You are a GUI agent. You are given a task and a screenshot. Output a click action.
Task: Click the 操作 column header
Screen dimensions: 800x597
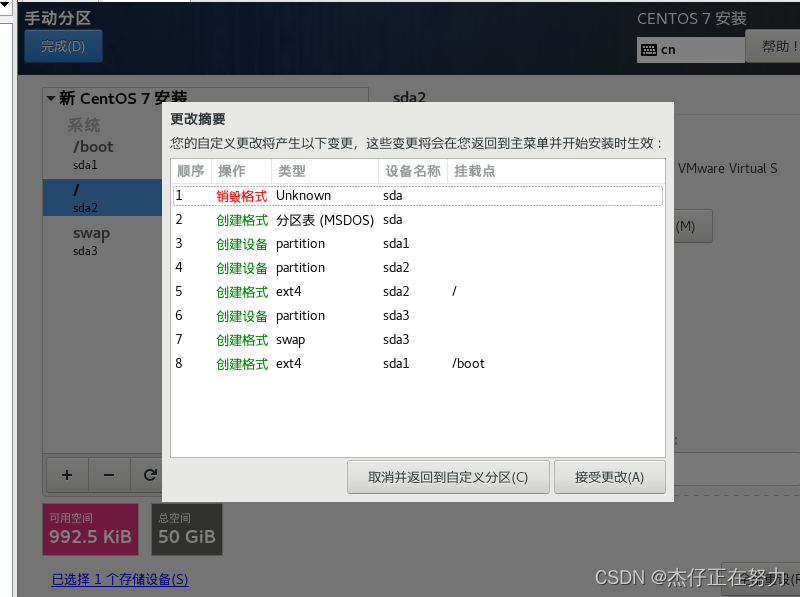click(x=241, y=171)
